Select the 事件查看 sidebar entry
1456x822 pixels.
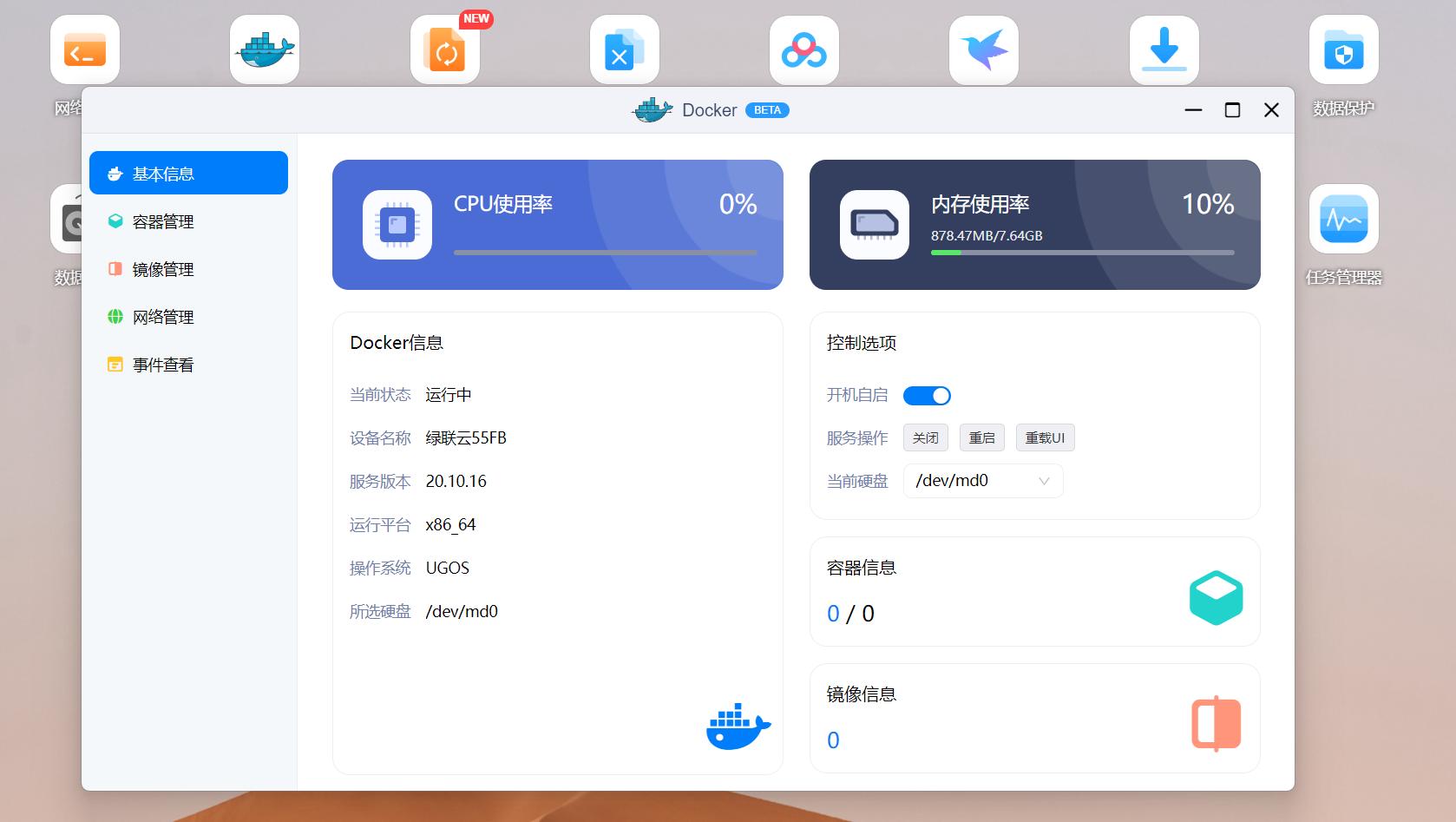[x=163, y=364]
